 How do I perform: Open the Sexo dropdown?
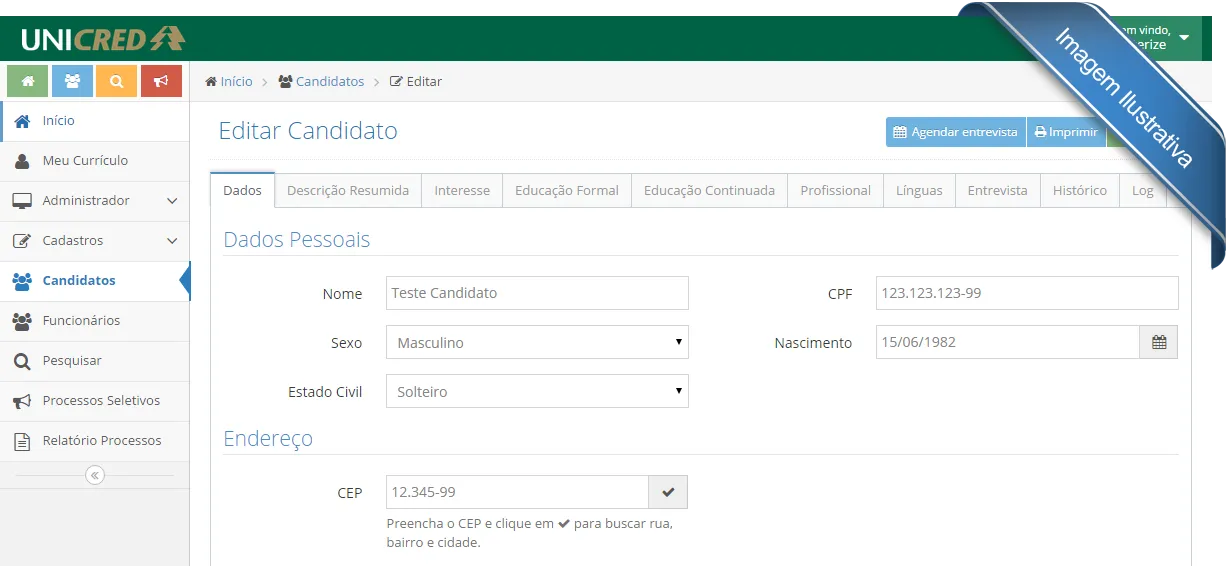pyautogui.click(x=537, y=342)
